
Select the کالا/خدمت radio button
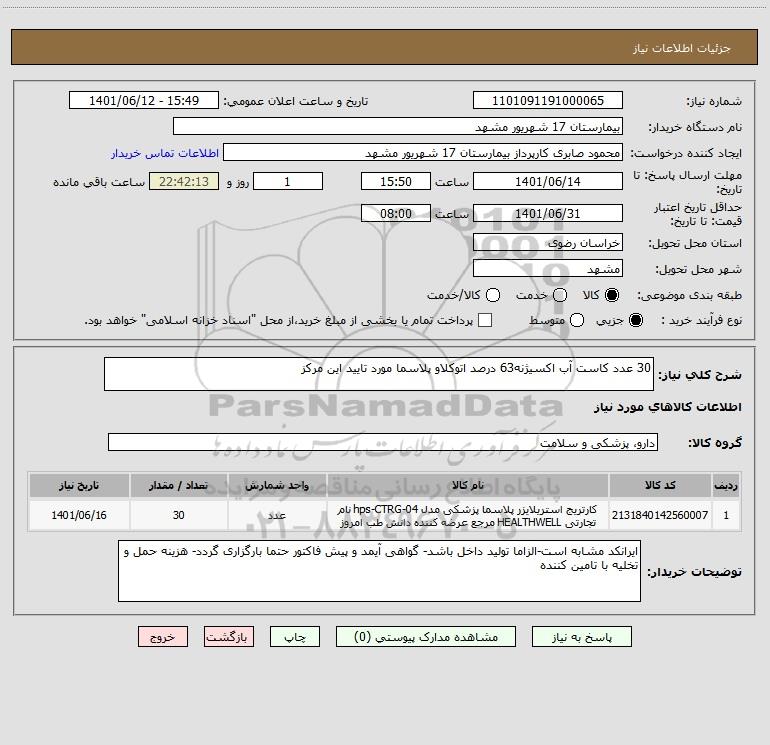[x=493, y=295]
